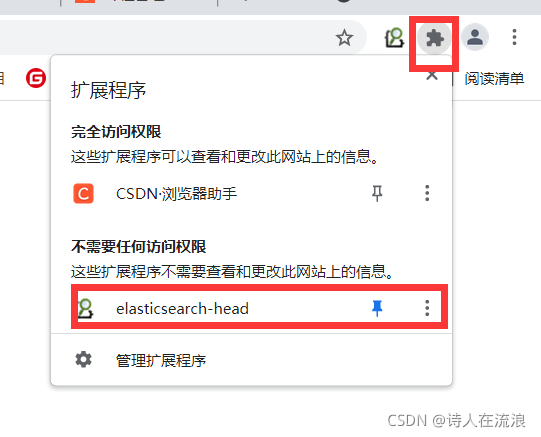541x437 pixels.
Task: Switch to the tab with orange favicon
Action: click(x=138, y=3)
